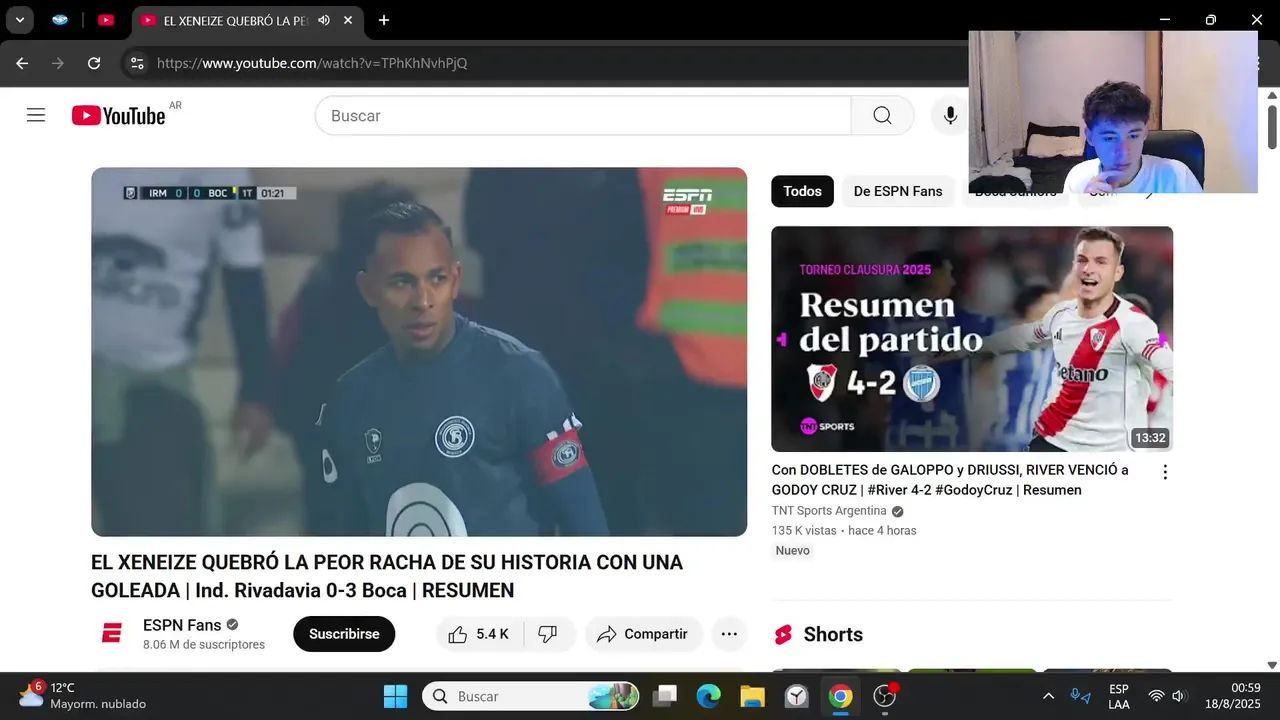Launch Microsoft Edge from the taskbar
The height and width of the screenshot is (720, 1280).
(x=708, y=696)
